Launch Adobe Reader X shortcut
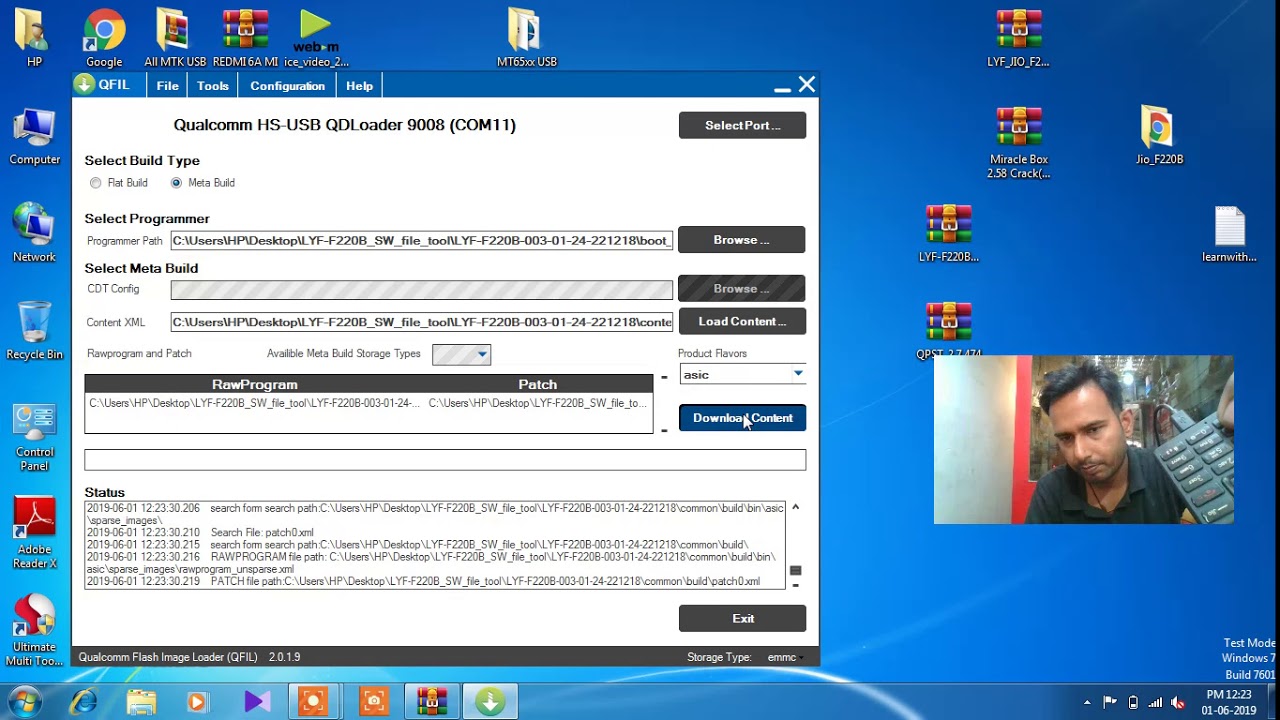The width and height of the screenshot is (1280, 720). [34, 534]
